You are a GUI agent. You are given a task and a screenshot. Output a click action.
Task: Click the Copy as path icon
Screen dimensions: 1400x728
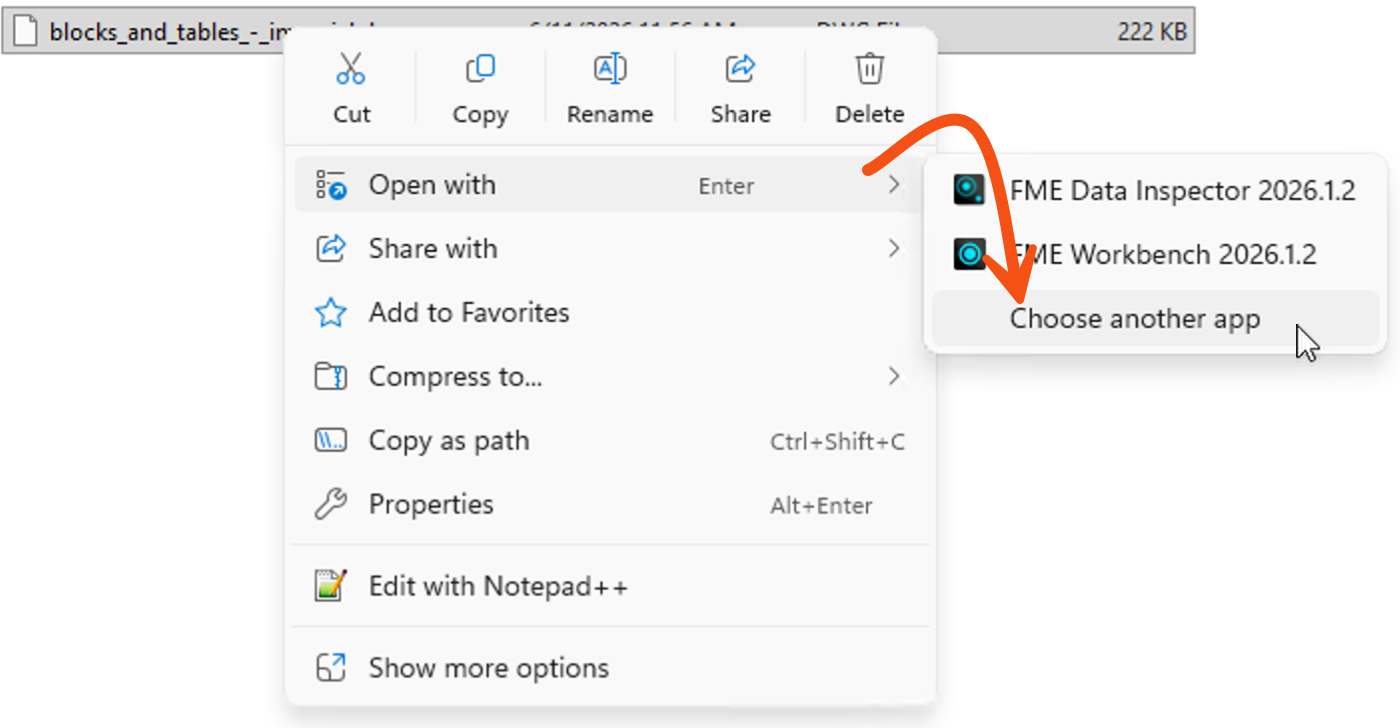(331, 441)
